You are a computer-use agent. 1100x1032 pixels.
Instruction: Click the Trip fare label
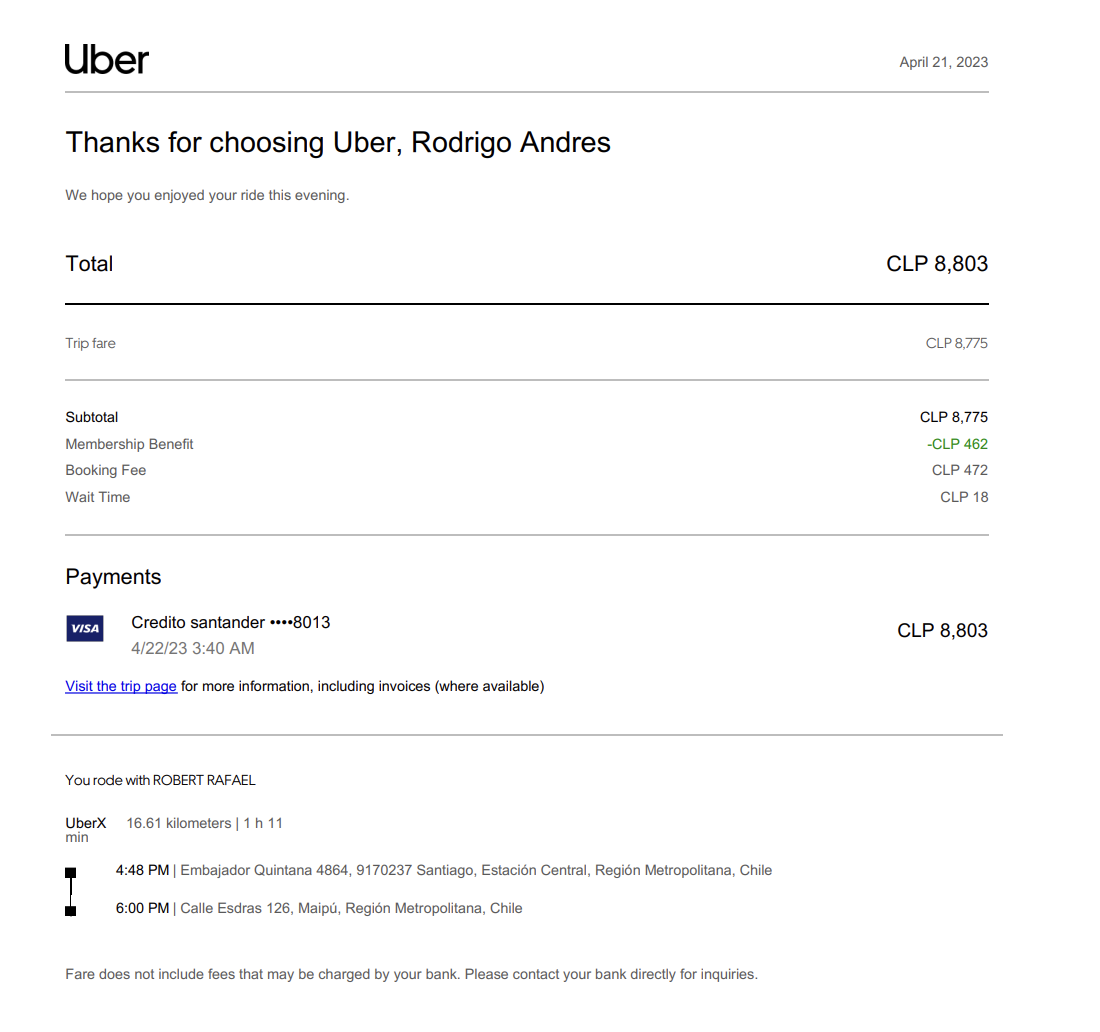tap(91, 343)
